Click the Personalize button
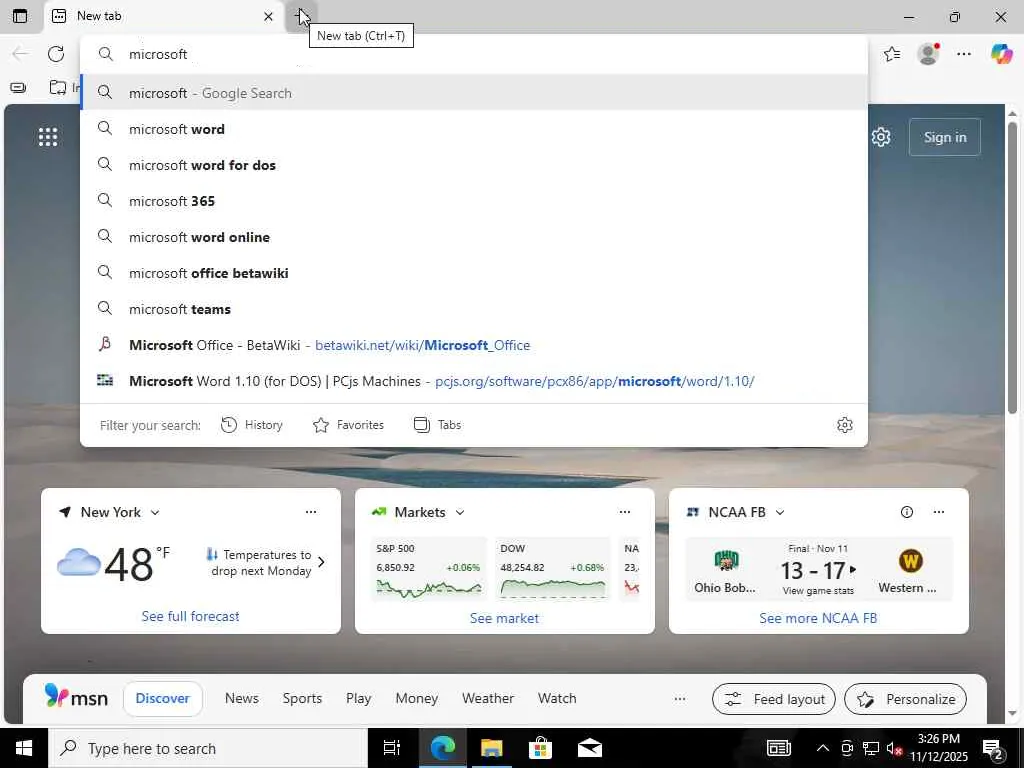The height and width of the screenshot is (768, 1024). pyautogui.click(x=905, y=699)
